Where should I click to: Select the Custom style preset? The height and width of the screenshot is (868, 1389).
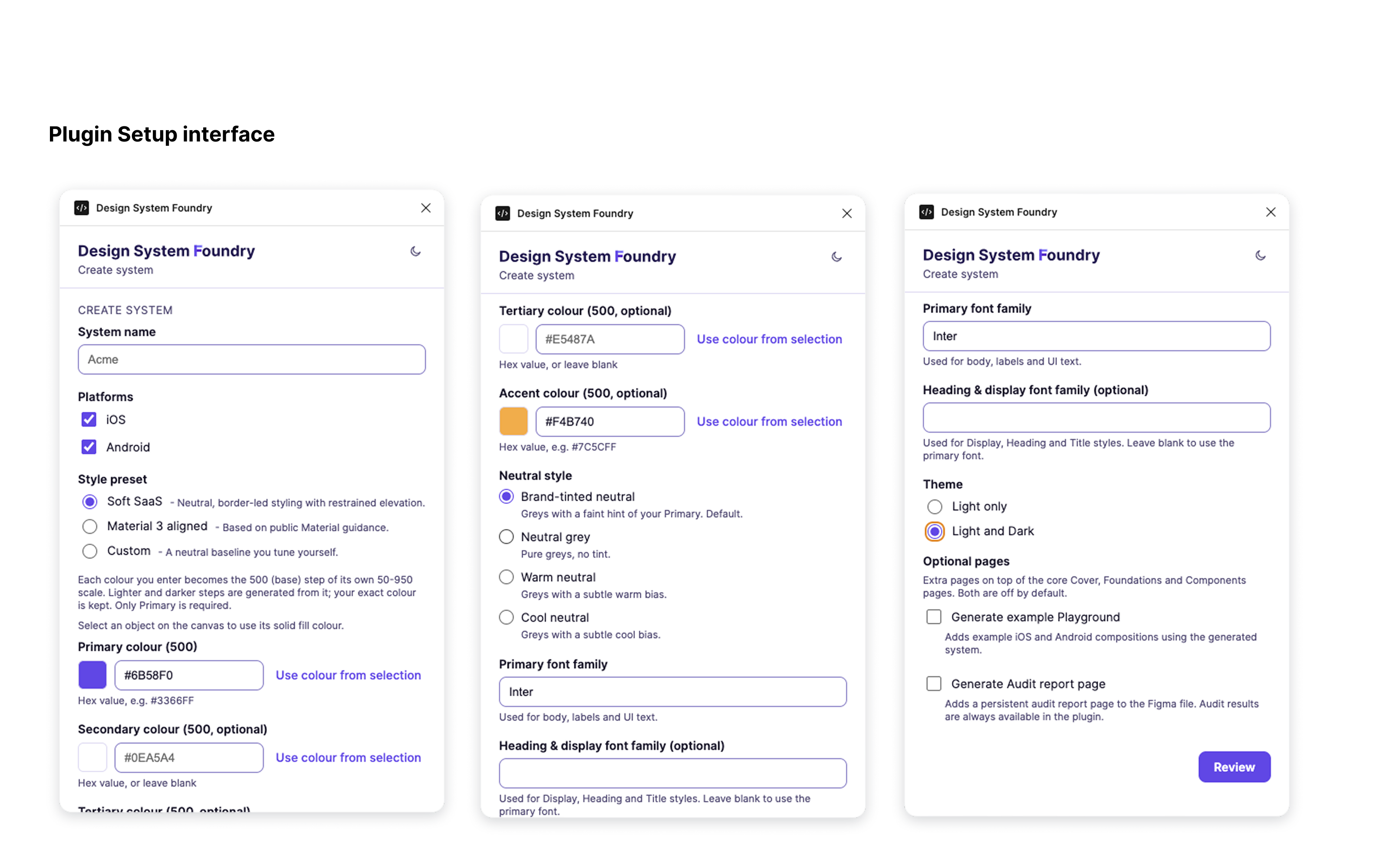pos(89,551)
